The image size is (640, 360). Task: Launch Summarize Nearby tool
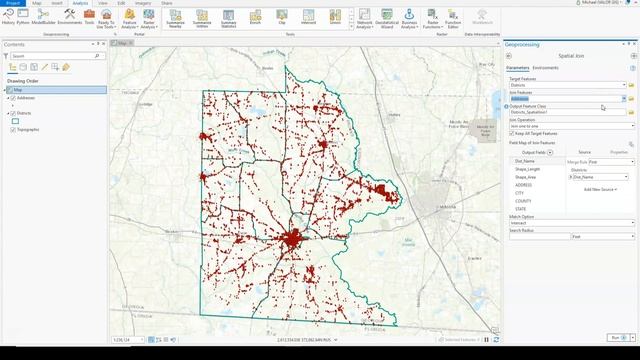[176, 19]
